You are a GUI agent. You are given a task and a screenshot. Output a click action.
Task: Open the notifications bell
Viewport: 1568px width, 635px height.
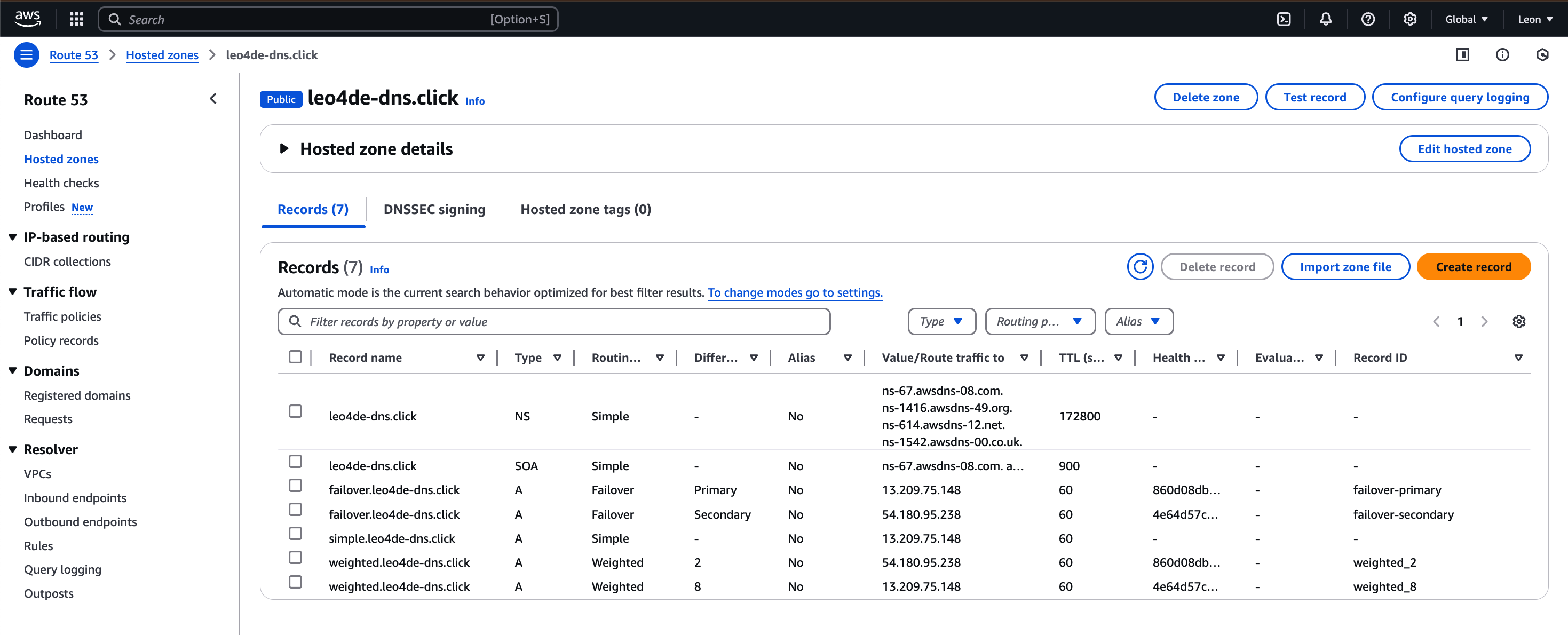coord(1325,20)
